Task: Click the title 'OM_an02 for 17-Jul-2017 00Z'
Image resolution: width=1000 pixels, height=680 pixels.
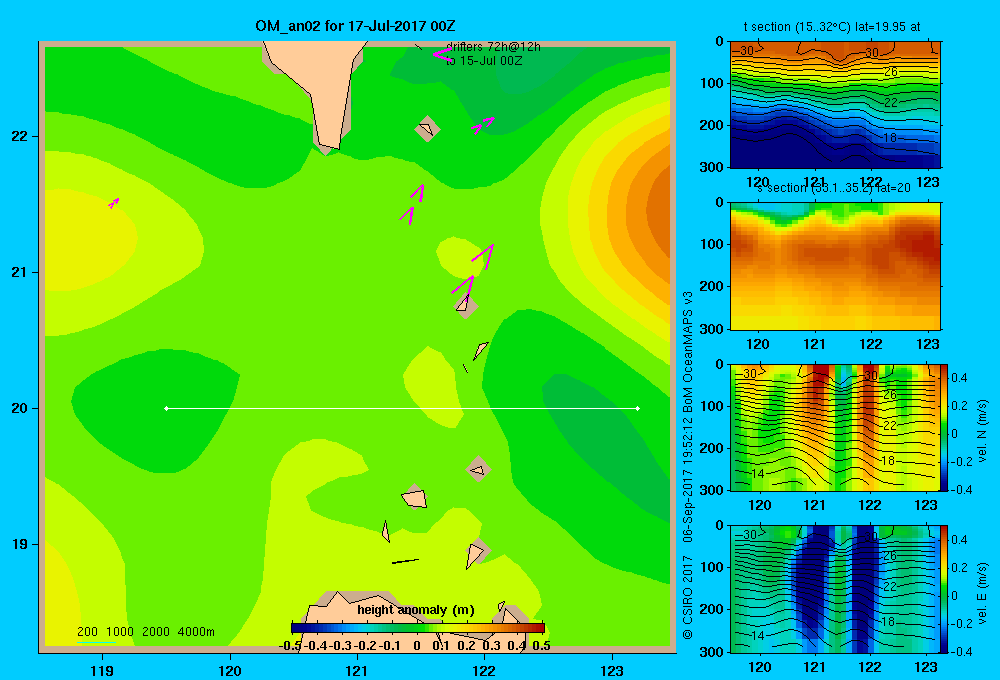Action: point(355,26)
